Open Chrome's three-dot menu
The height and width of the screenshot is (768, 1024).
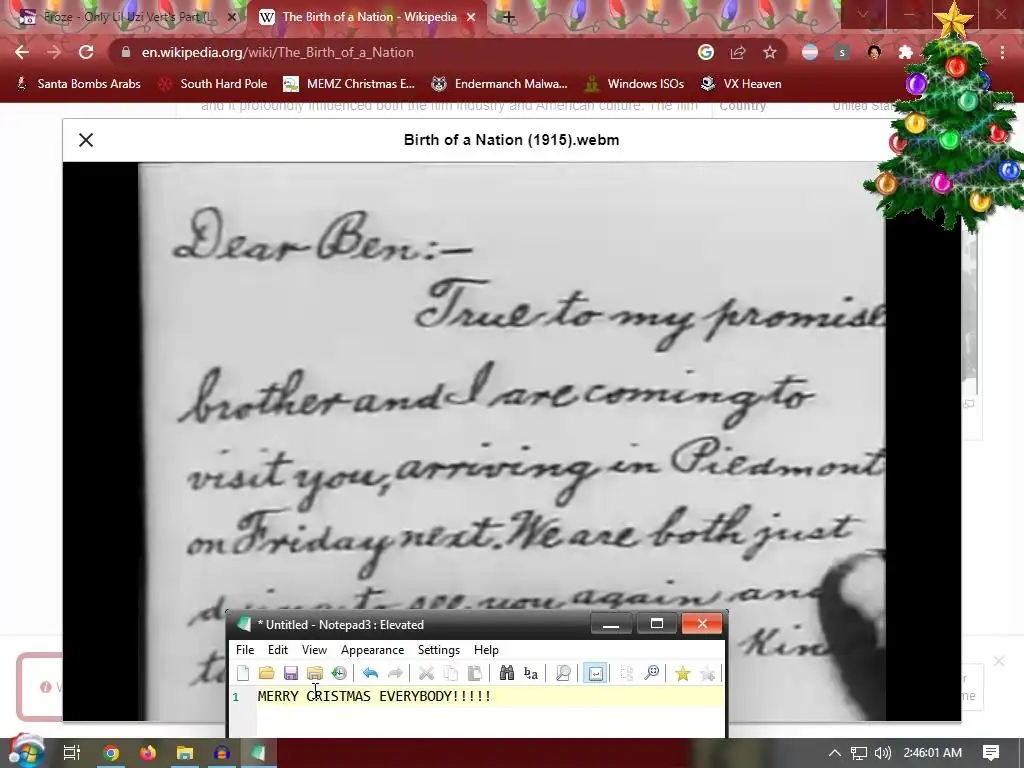(1002, 52)
